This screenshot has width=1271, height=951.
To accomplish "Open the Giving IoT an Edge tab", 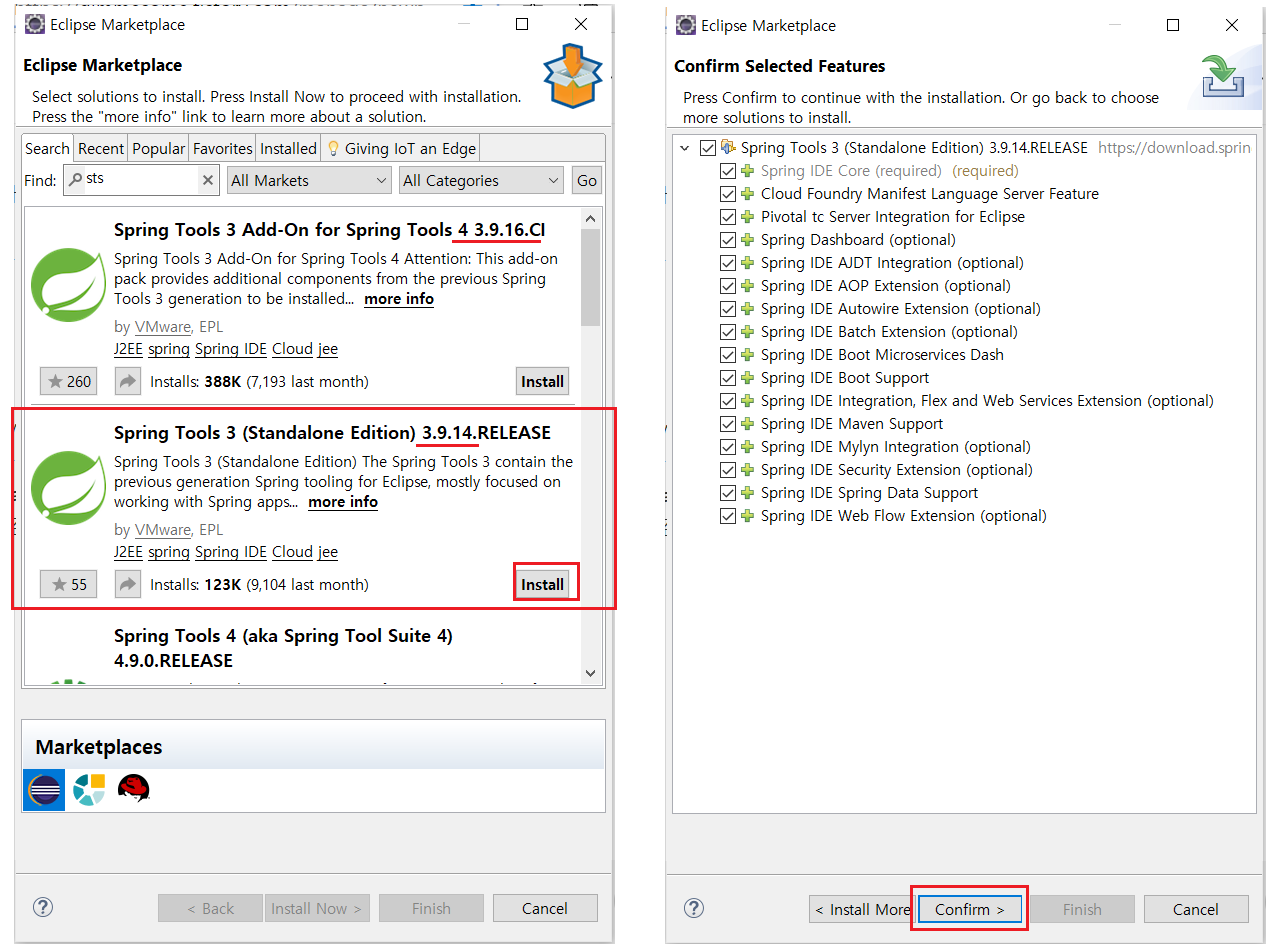I will (x=401, y=148).
